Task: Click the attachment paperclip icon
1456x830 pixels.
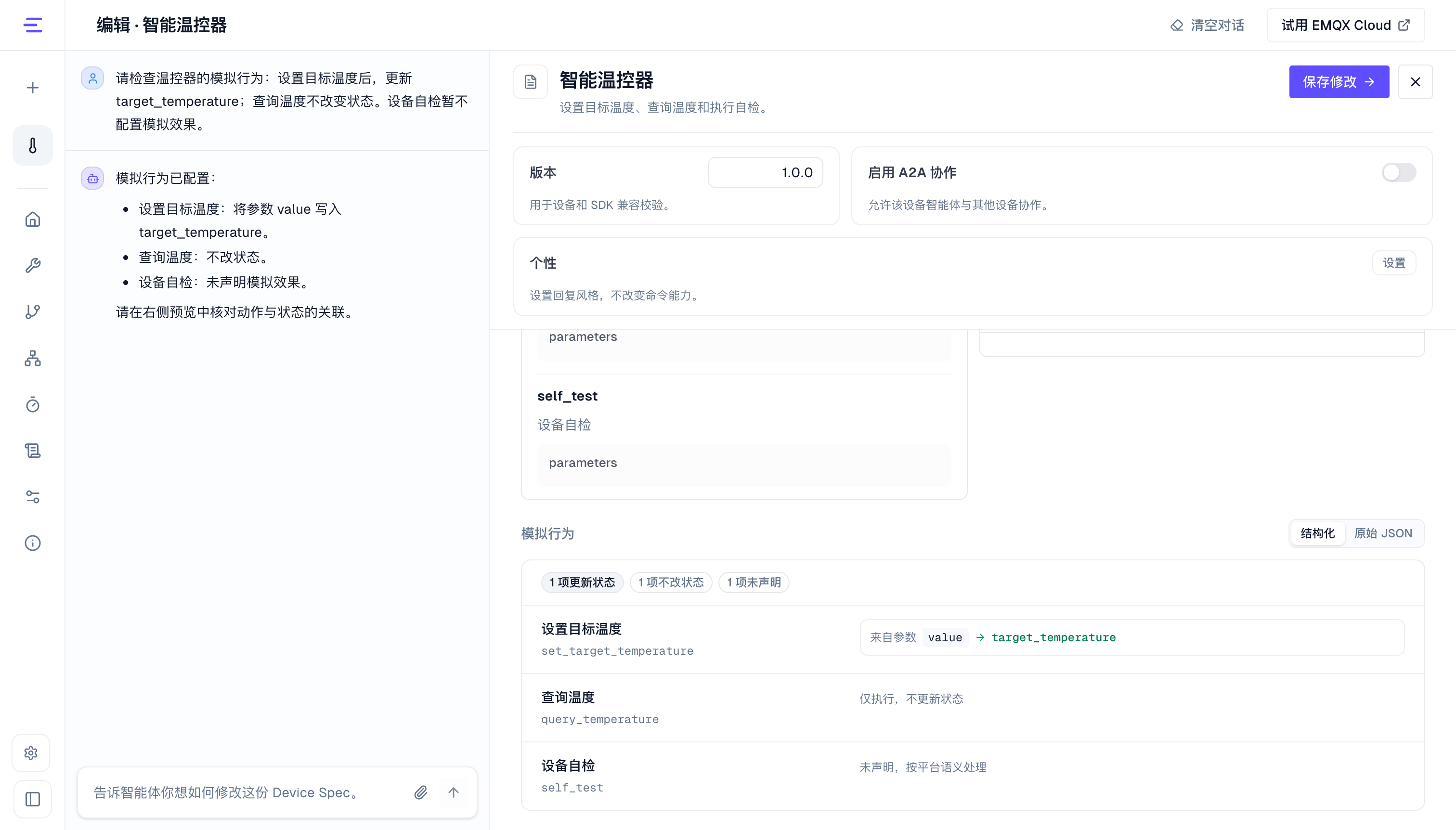Action: [421, 792]
